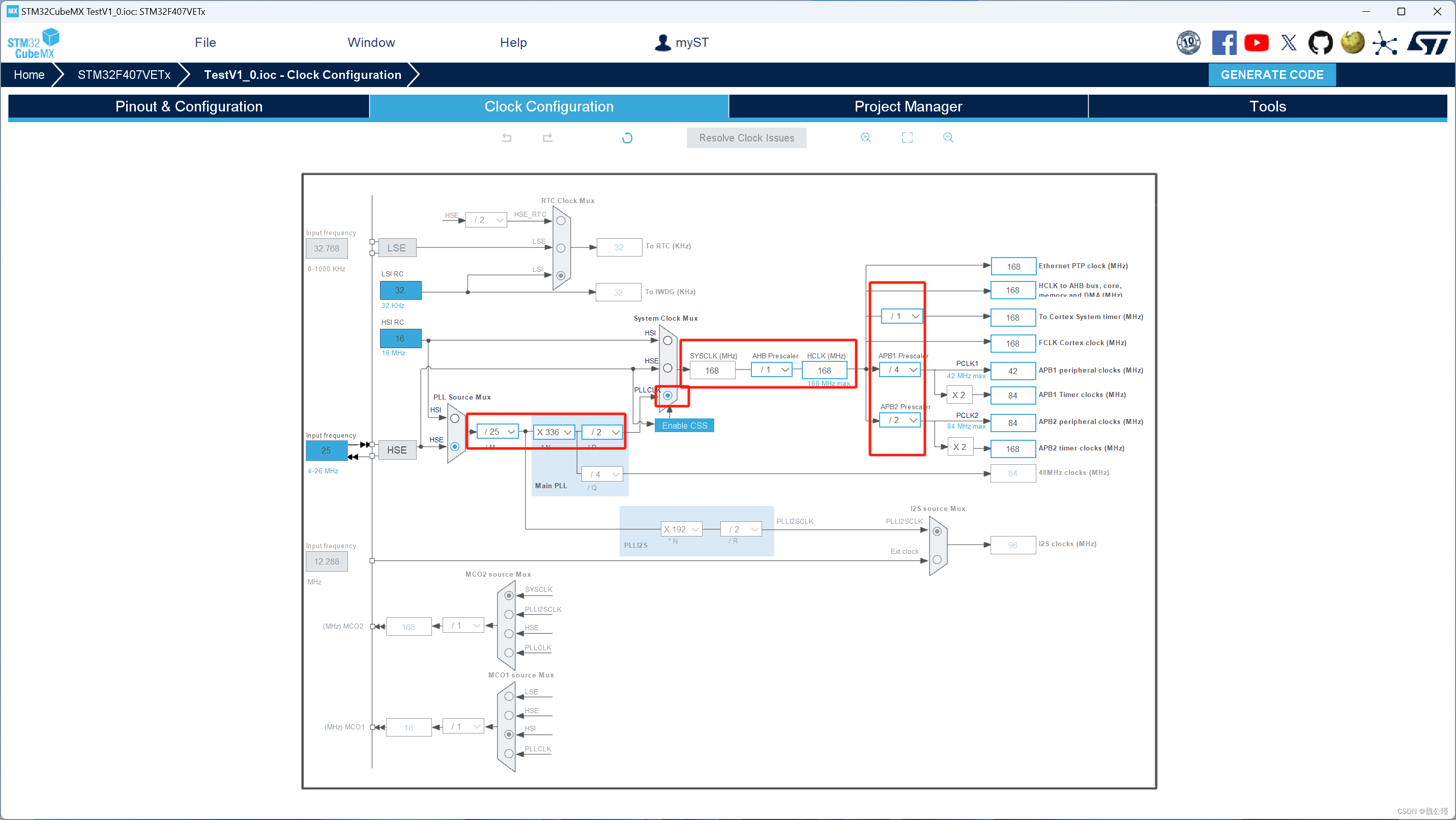This screenshot has height=820, width=1456.
Task: Click the zoom out magnifier icon
Action: point(947,138)
